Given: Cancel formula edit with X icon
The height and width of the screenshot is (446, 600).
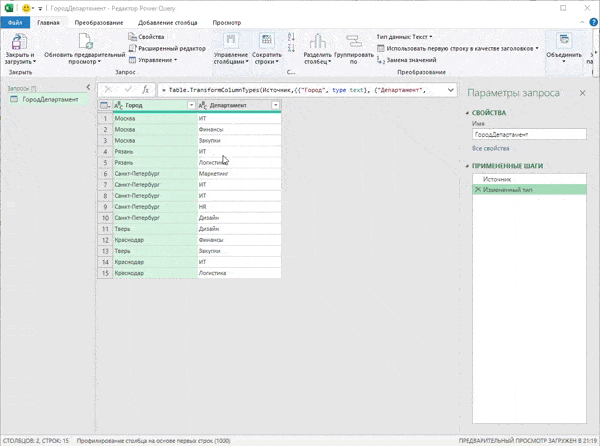Looking at the screenshot, I should coord(108,90).
